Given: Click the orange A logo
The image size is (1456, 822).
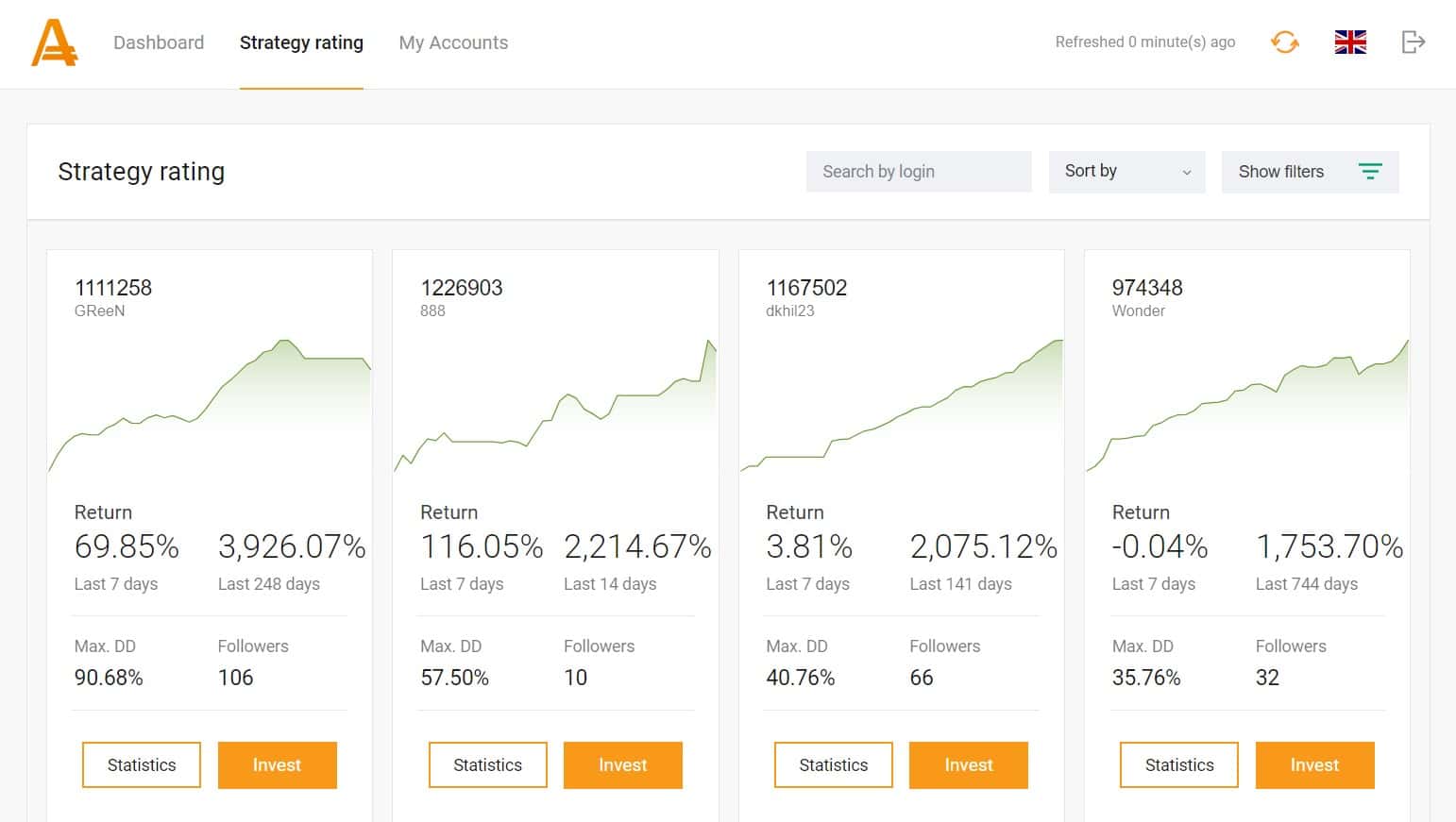Looking at the screenshot, I should pyautogui.click(x=55, y=43).
